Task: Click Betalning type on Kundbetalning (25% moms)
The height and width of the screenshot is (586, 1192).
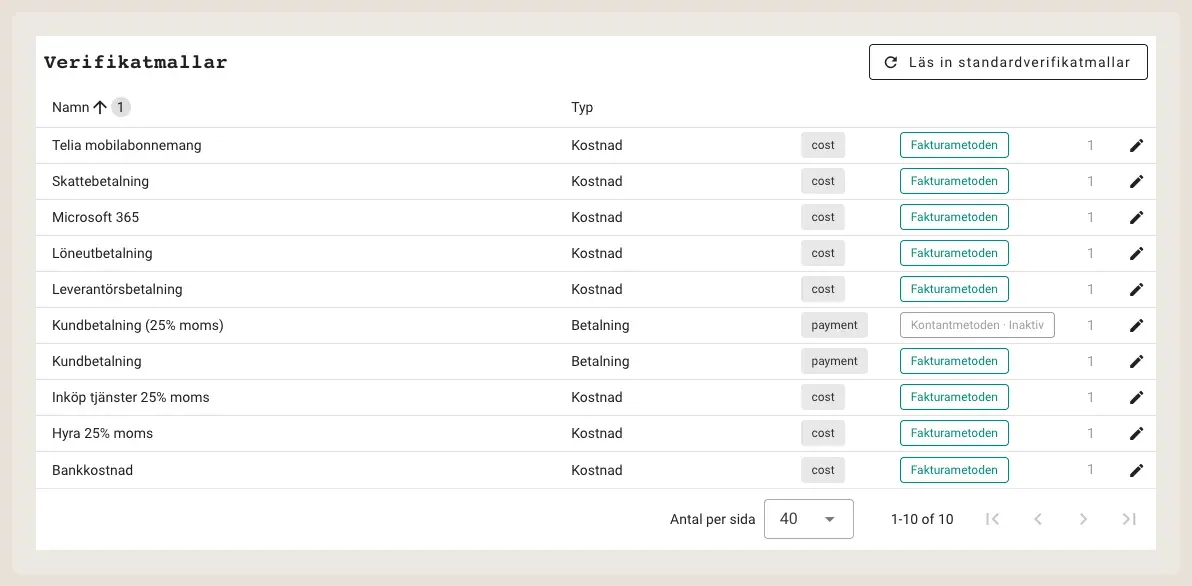Action: 601,325
